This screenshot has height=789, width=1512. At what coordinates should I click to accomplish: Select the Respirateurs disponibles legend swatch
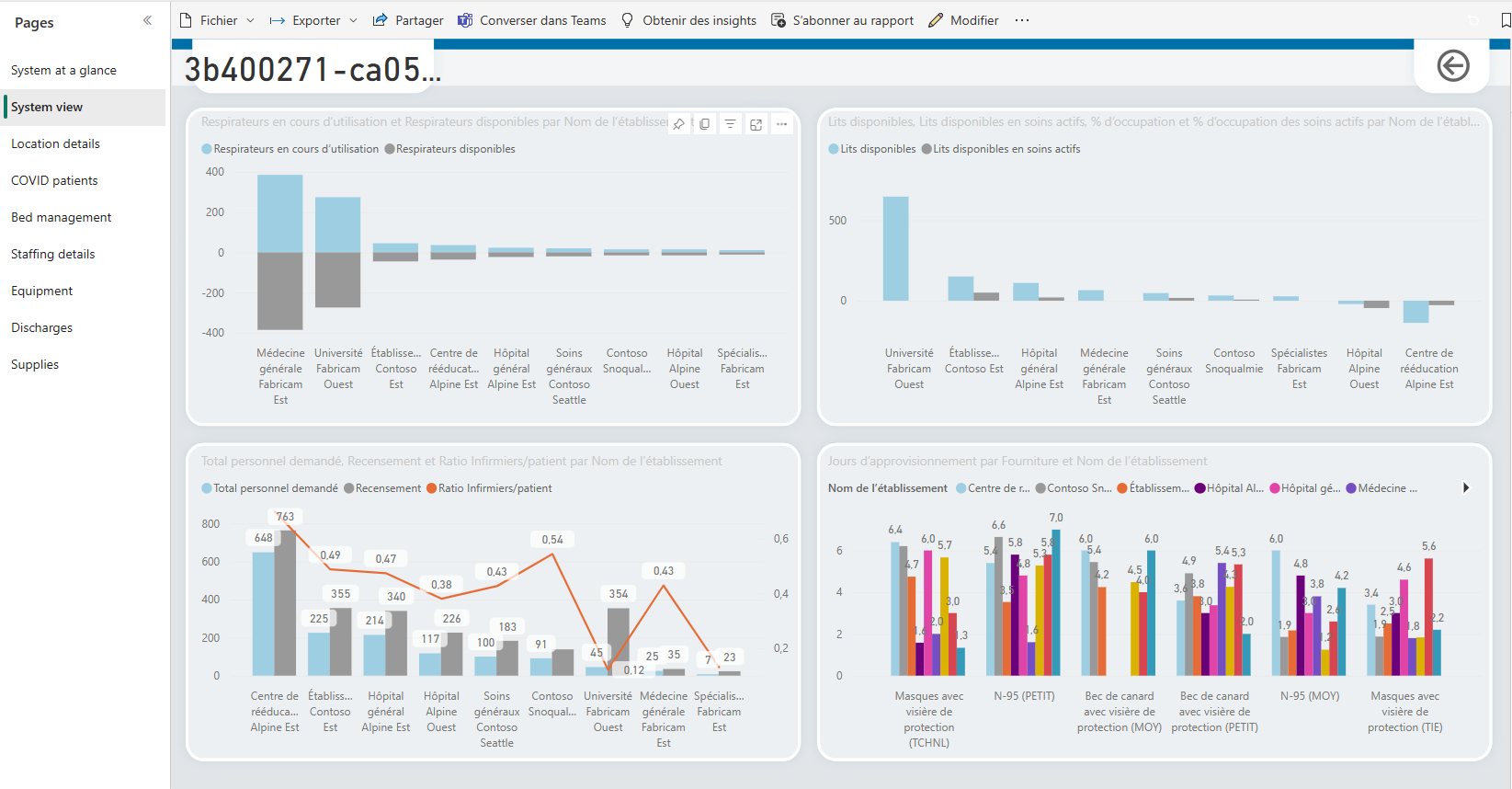point(390,149)
